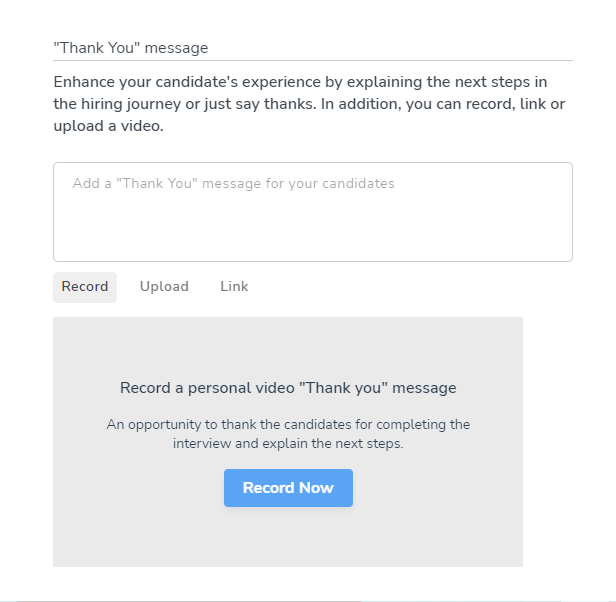Screen dimensions: 616x602
Task: Switch to the Record tab
Action: point(85,287)
